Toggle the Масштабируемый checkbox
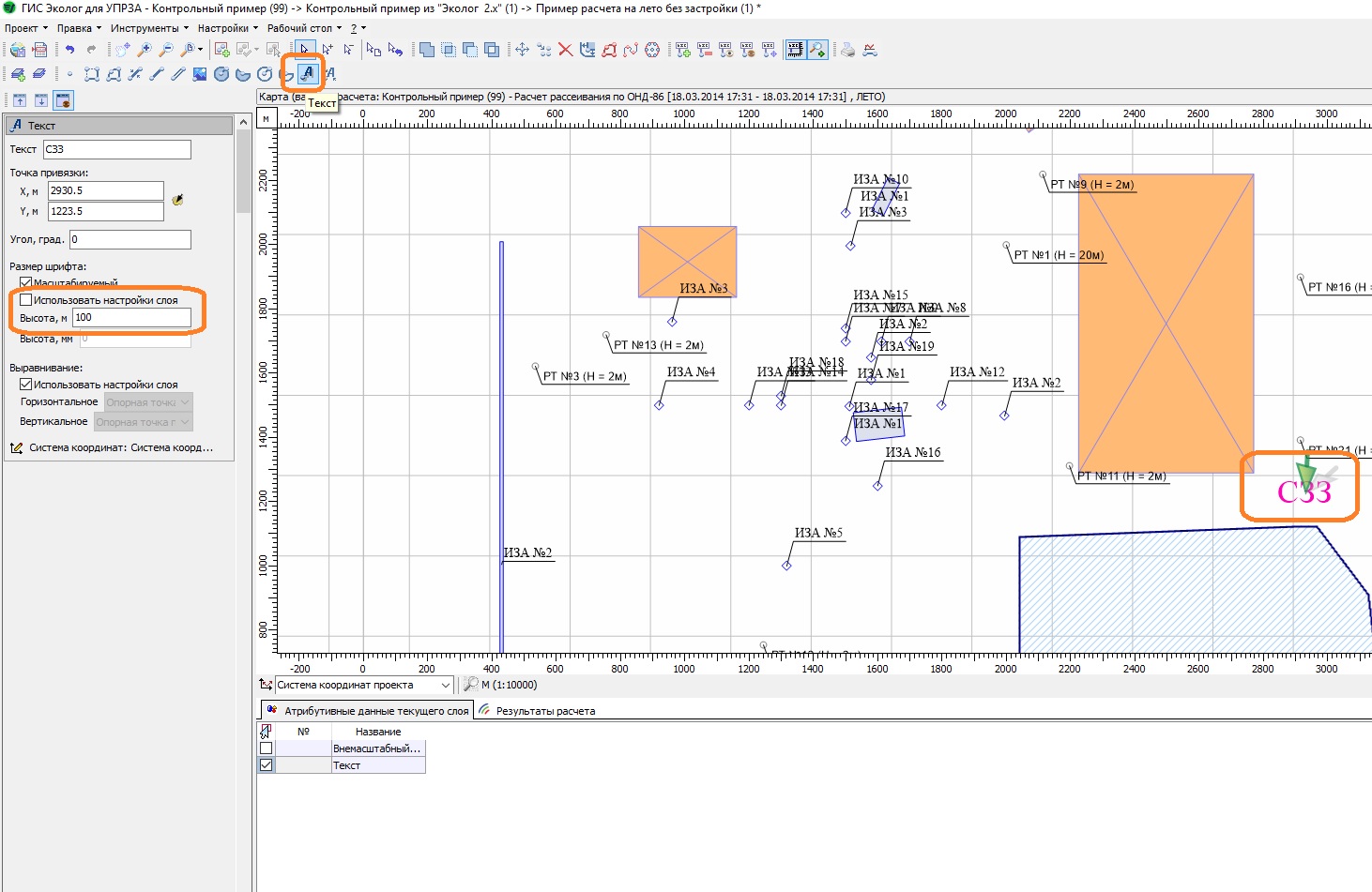The image size is (1372, 892). click(x=26, y=282)
